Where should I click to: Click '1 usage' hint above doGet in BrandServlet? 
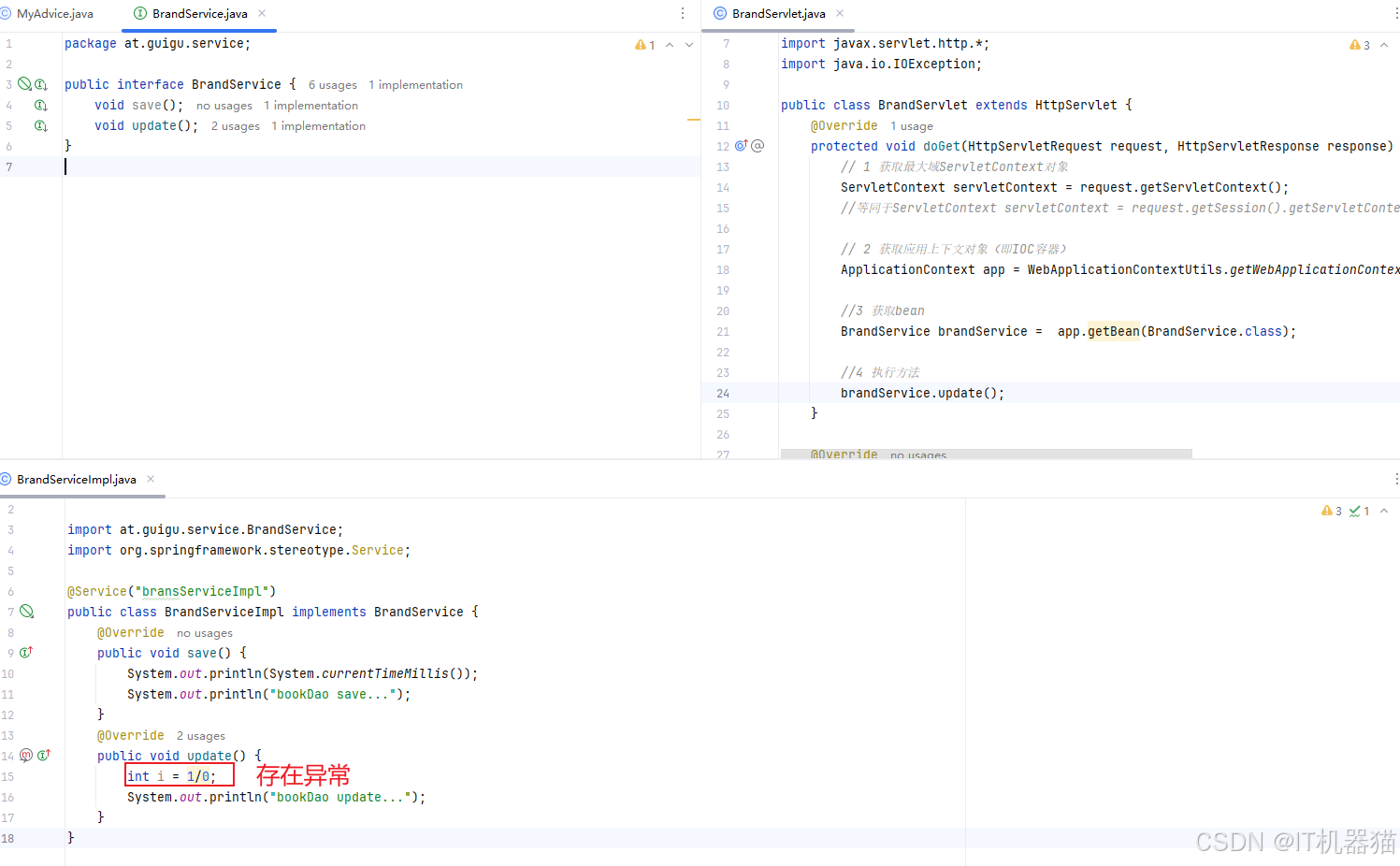coord(912,126)
